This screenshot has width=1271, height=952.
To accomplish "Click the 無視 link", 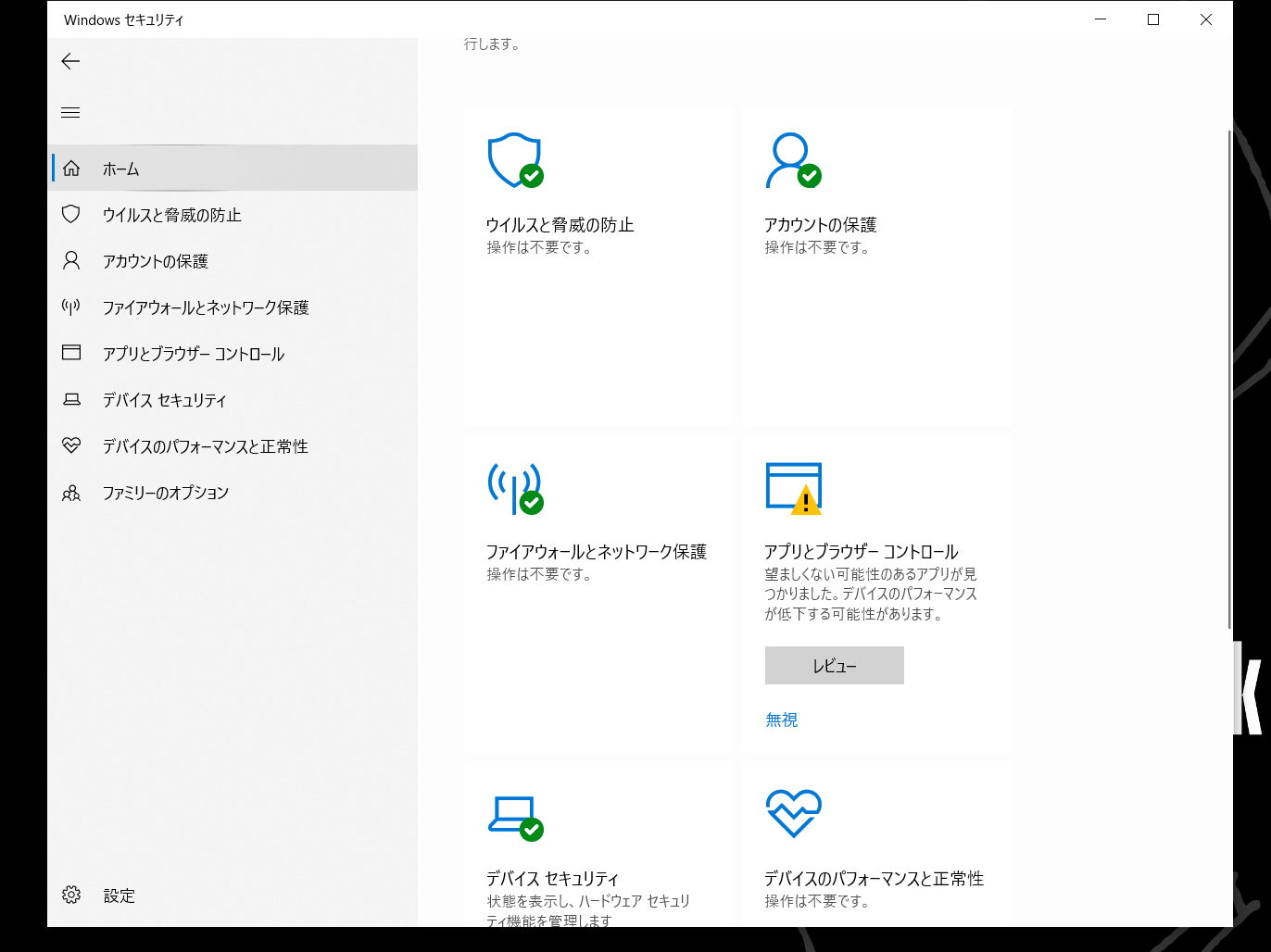I will click(781, 720).
